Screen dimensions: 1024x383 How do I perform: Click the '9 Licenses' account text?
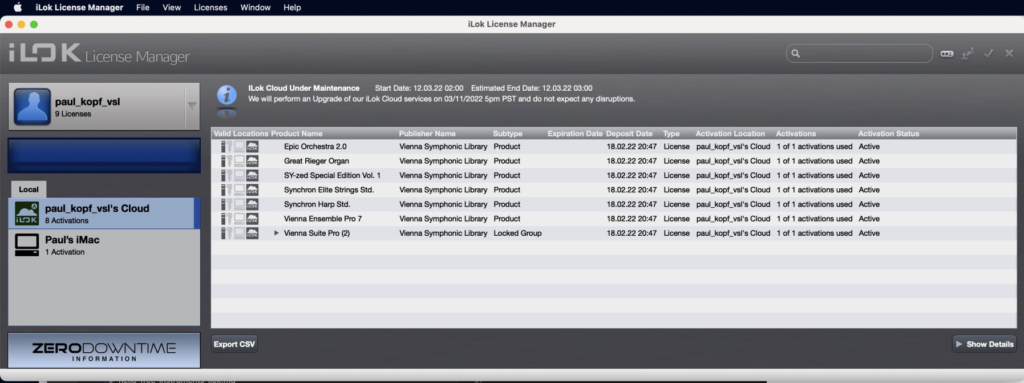(72, 114)
